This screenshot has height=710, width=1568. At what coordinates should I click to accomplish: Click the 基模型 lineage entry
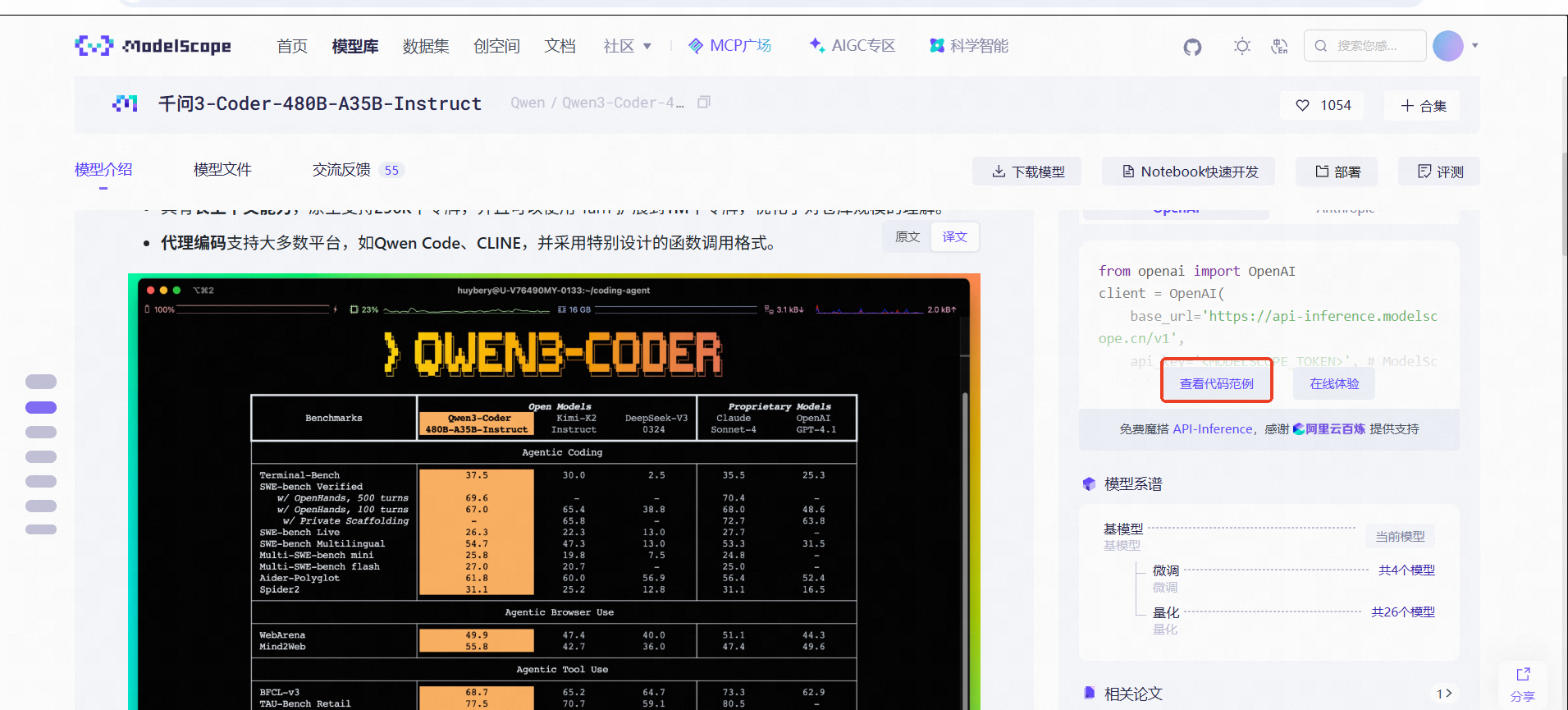(x=1123, y=529)
